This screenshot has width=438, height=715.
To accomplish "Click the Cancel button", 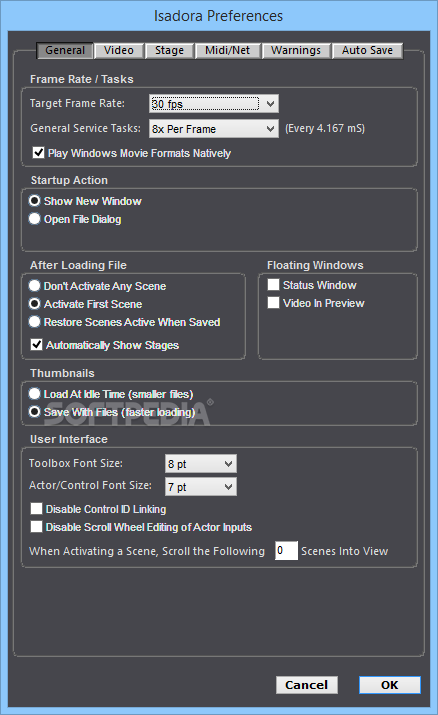I will click(x=307, y=685).
